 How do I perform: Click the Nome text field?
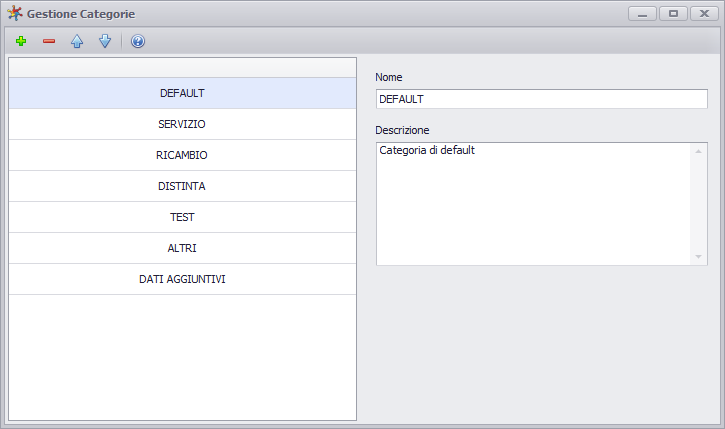pos(541,99)
